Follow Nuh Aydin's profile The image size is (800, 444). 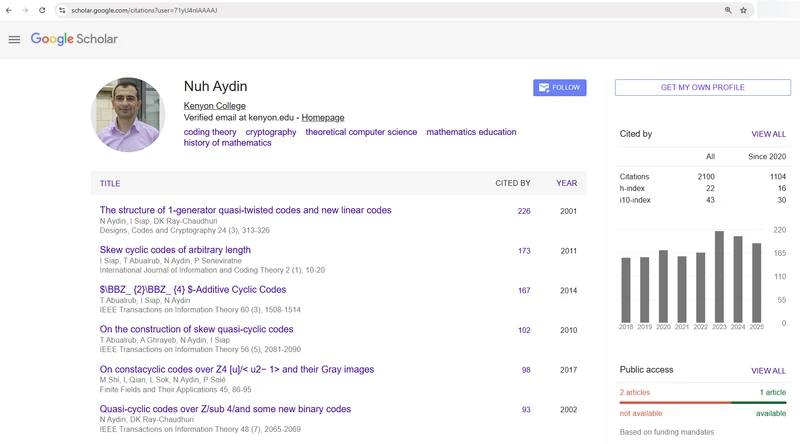559,88
